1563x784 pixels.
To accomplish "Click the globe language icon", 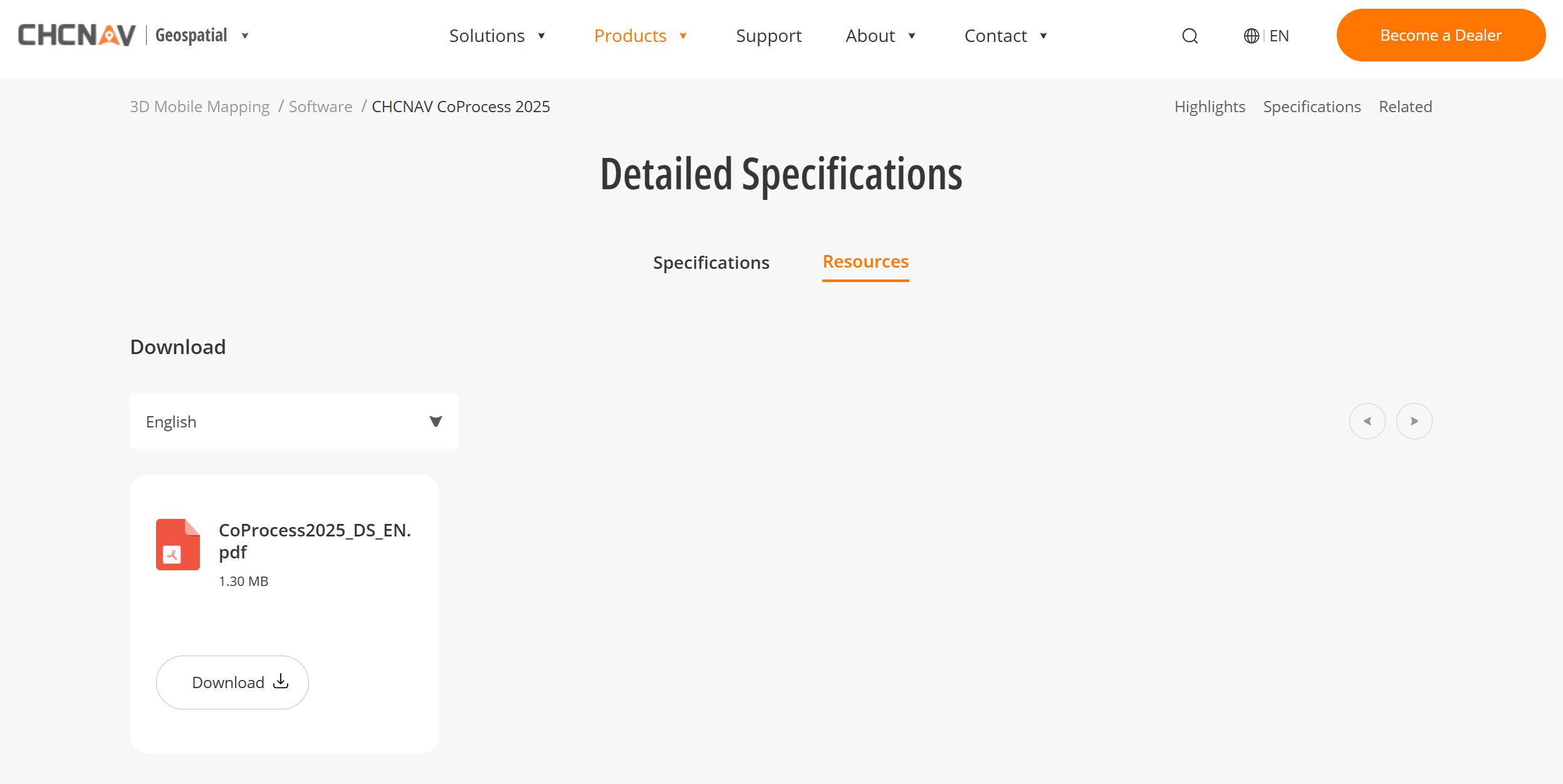I will (1251, 36).
